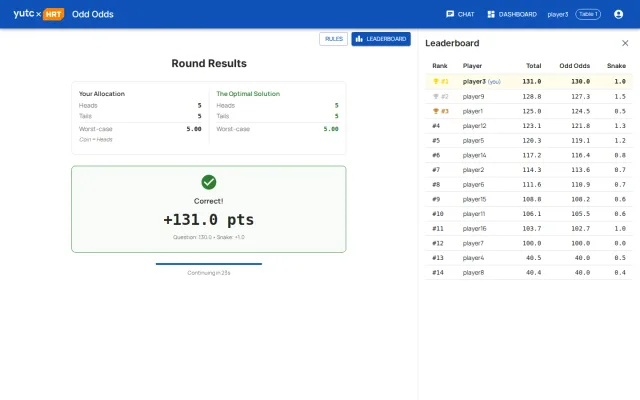
Task: Click the Rank column header
Action: tap(440, 66)
